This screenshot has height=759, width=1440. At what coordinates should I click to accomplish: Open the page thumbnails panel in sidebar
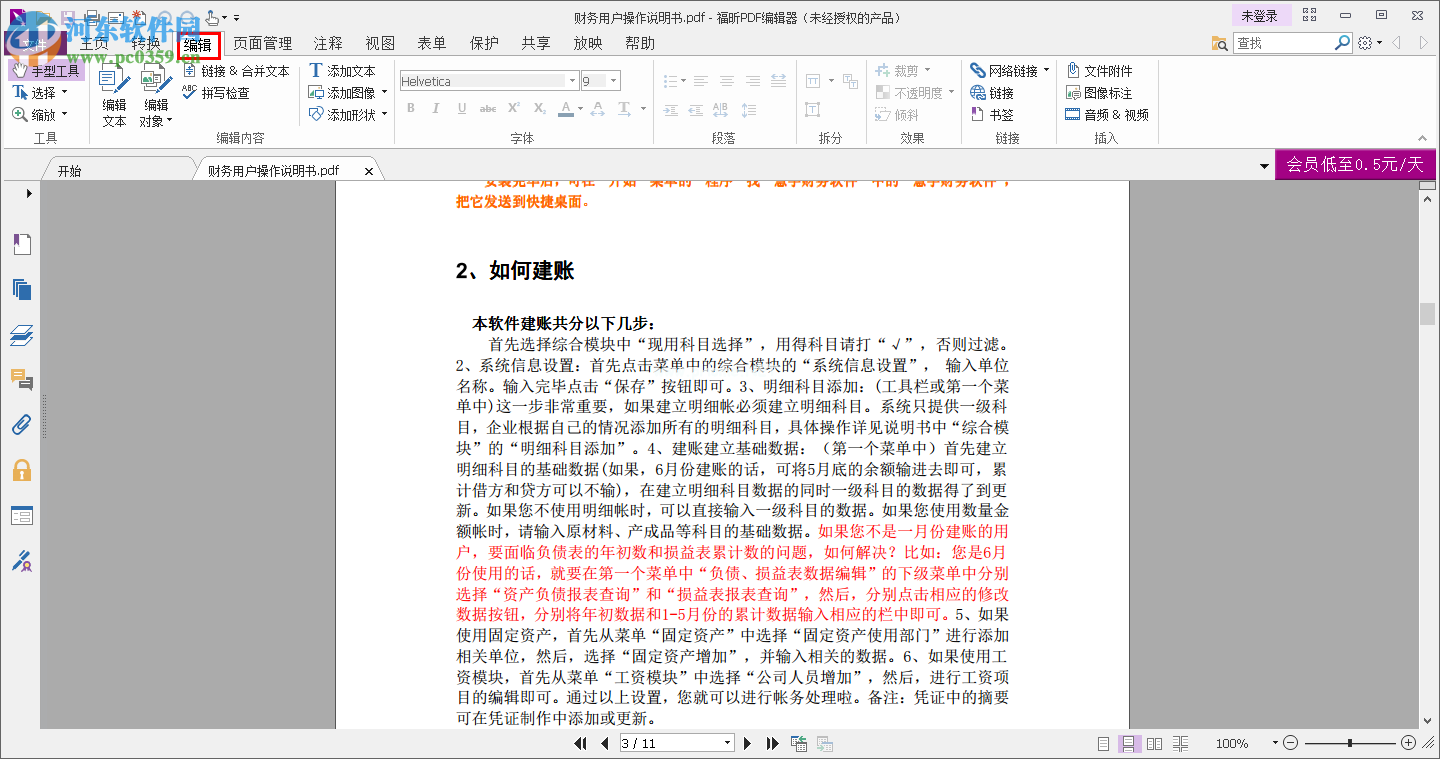click(21, 290)
